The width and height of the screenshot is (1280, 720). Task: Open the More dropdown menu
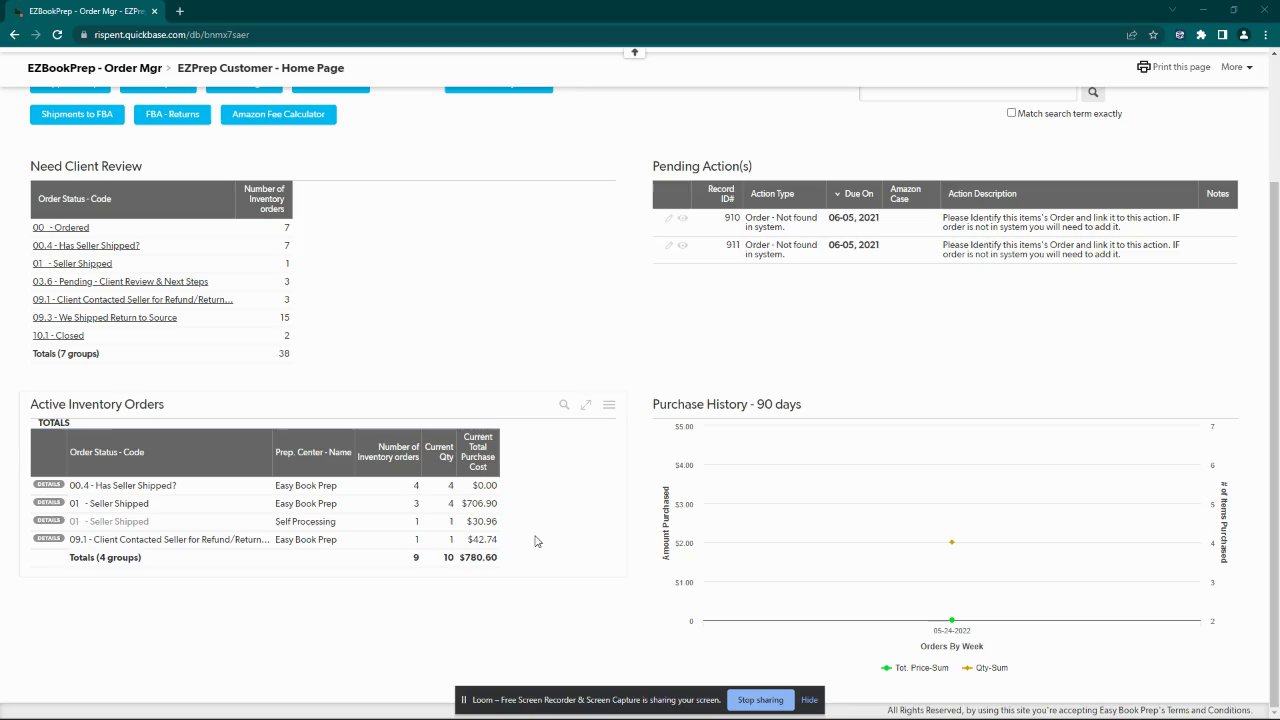(x=1237, y=67)
